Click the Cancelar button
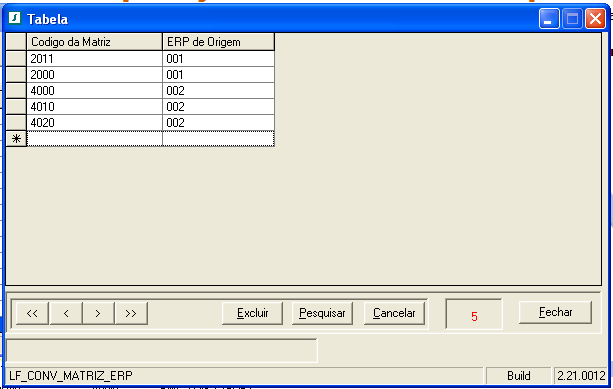The height and width of the screenshot is (389, 613). (394, 313)
